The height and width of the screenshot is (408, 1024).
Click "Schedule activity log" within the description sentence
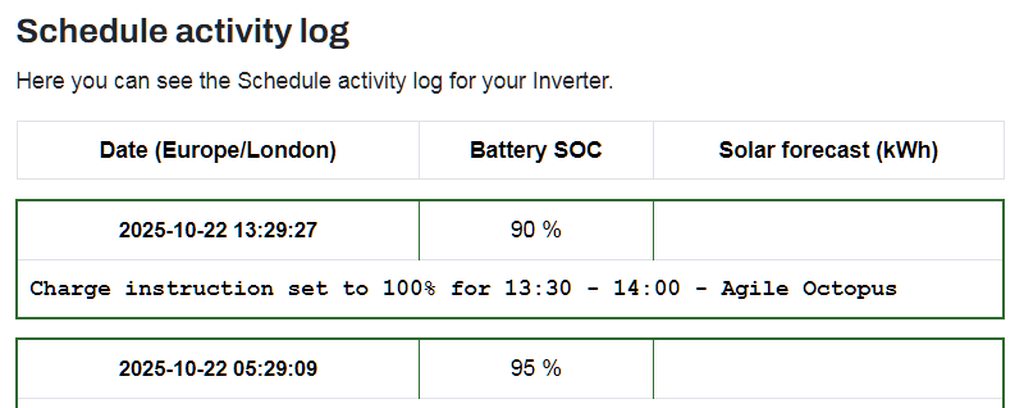coord(332,81)
